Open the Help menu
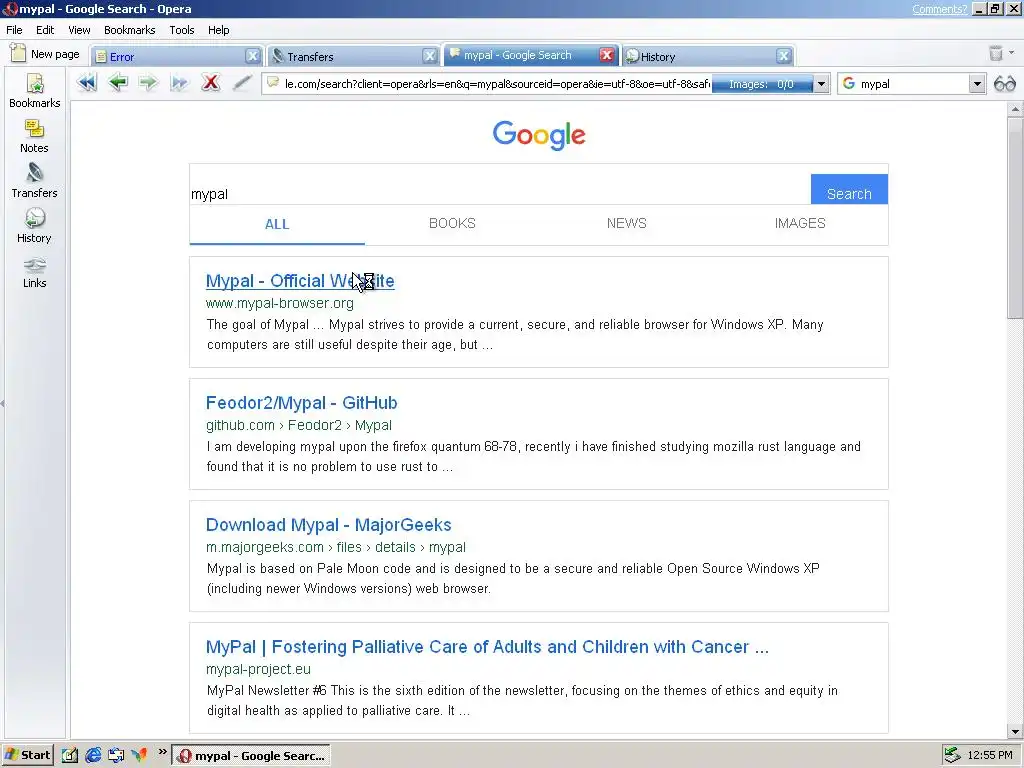 pos(218,30)
